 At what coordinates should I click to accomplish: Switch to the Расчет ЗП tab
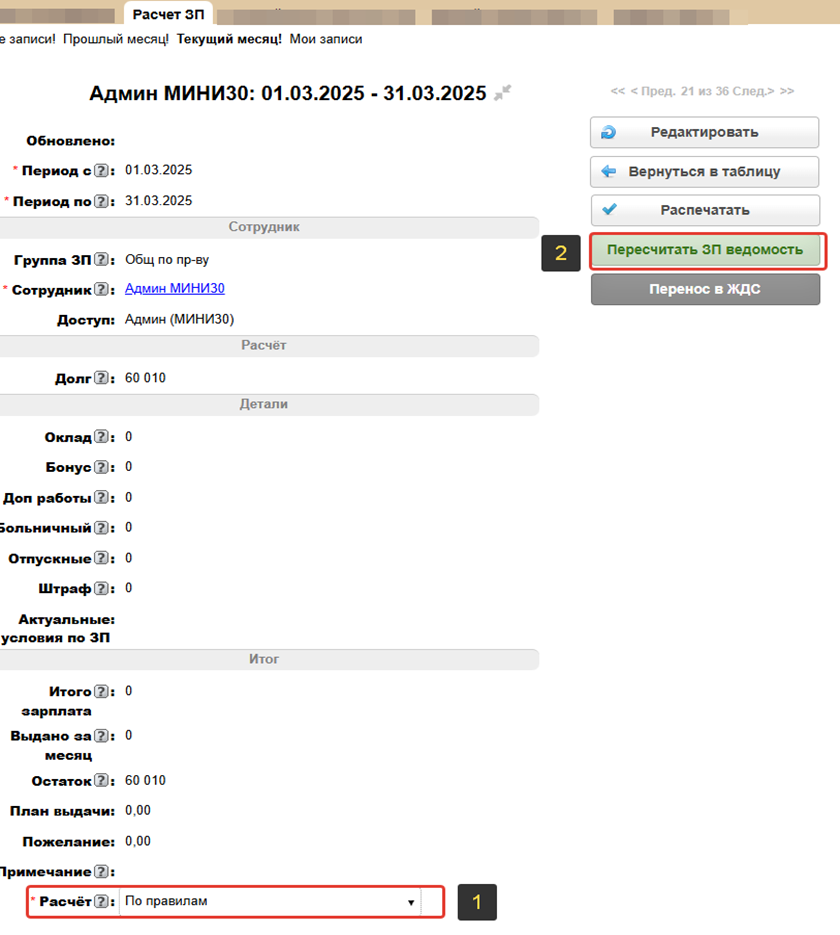(168, 14)
